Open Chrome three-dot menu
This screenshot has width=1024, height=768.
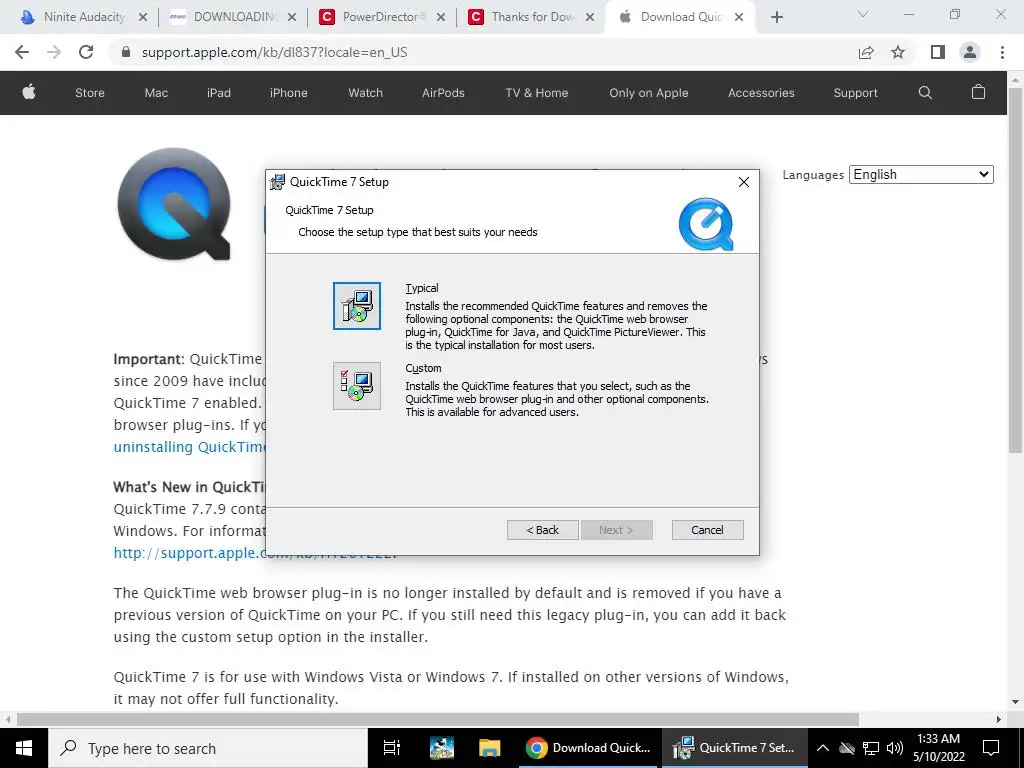pyautogui.click(x=1002, y=52)
